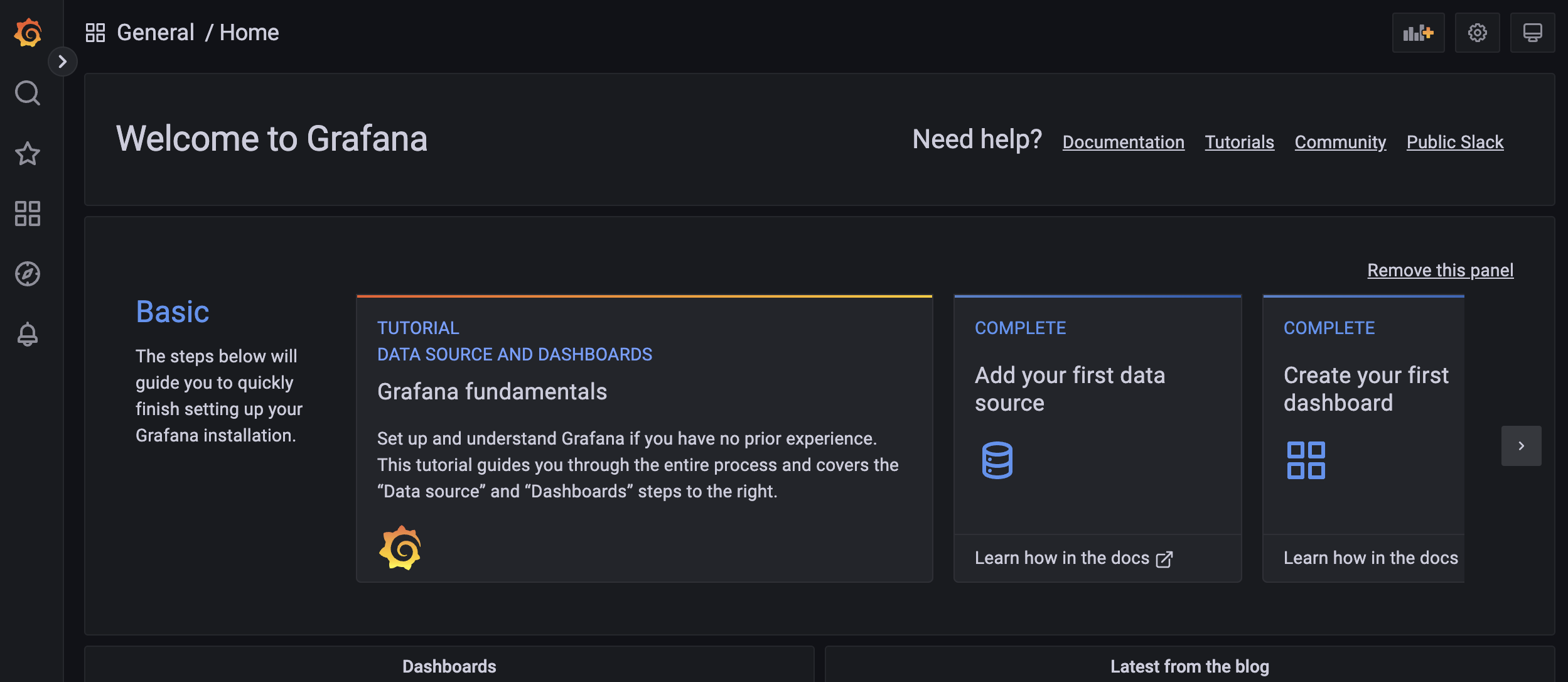Select General in the breadcrumb
Image resolution: width=1568 pixels, height=682 pixels.
[155, 32]
